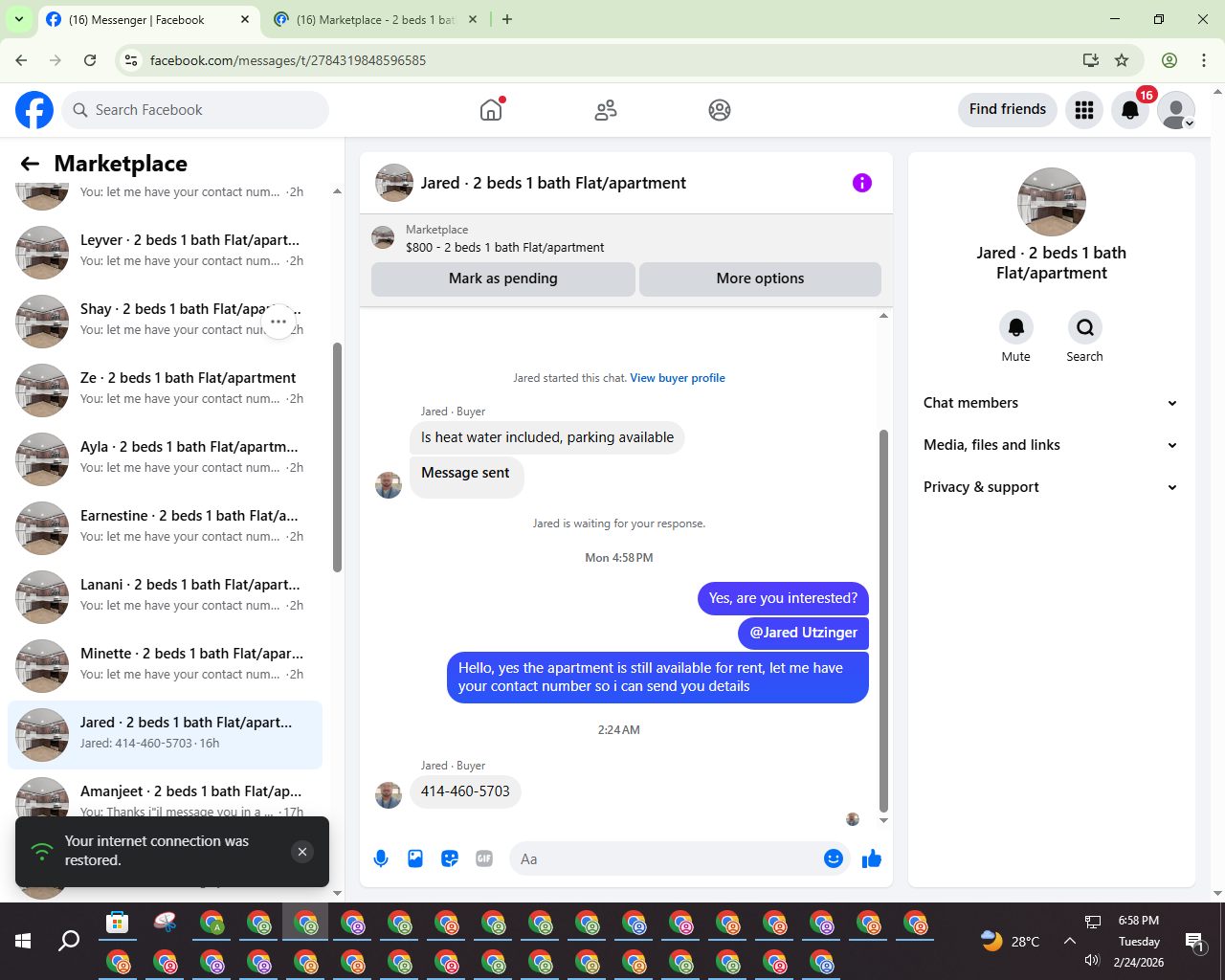Open the Notifications bell with 16 badge
This screenshot has height=980, width=1225.
tap(1130, 110)
